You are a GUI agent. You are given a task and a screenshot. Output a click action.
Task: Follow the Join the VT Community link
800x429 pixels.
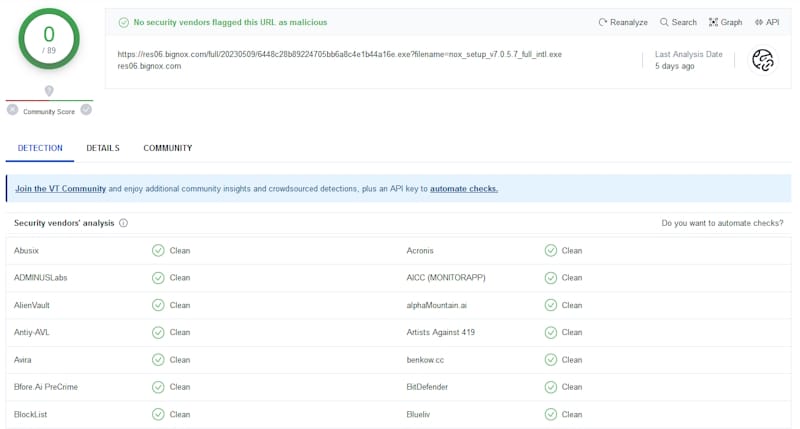(60, 188)
